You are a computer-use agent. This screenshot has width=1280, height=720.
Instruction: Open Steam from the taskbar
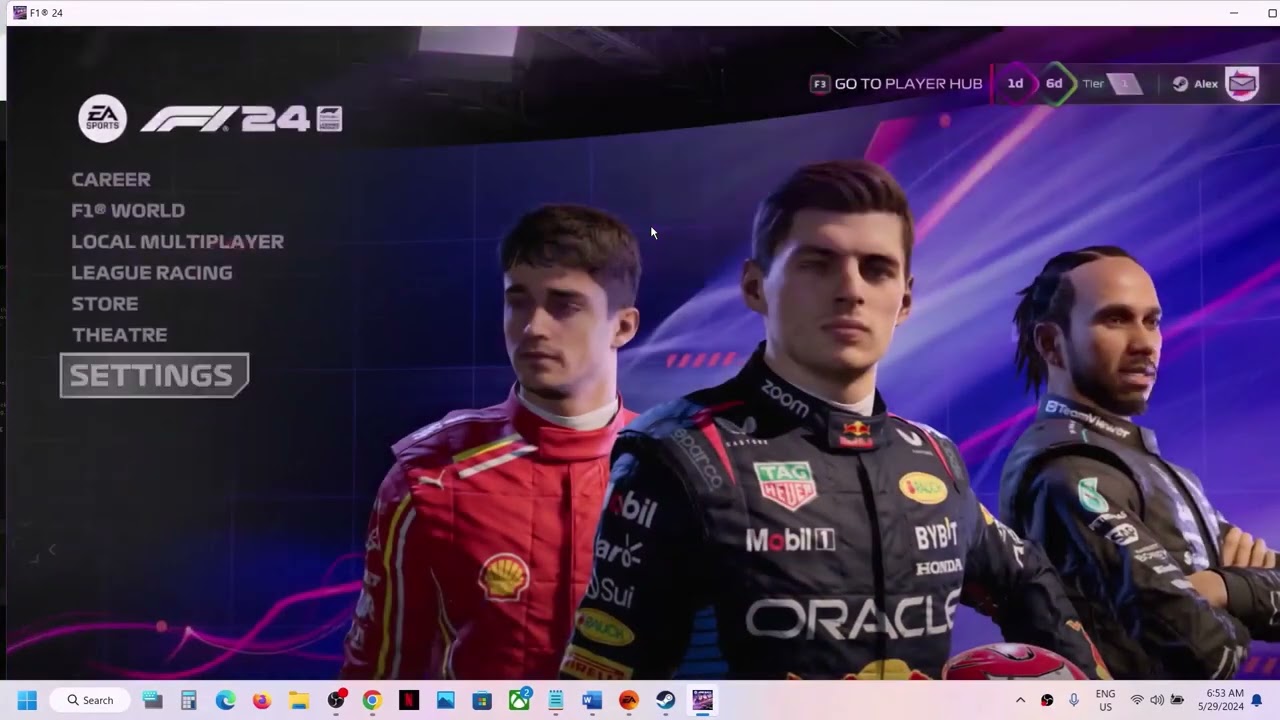point(666,700)
